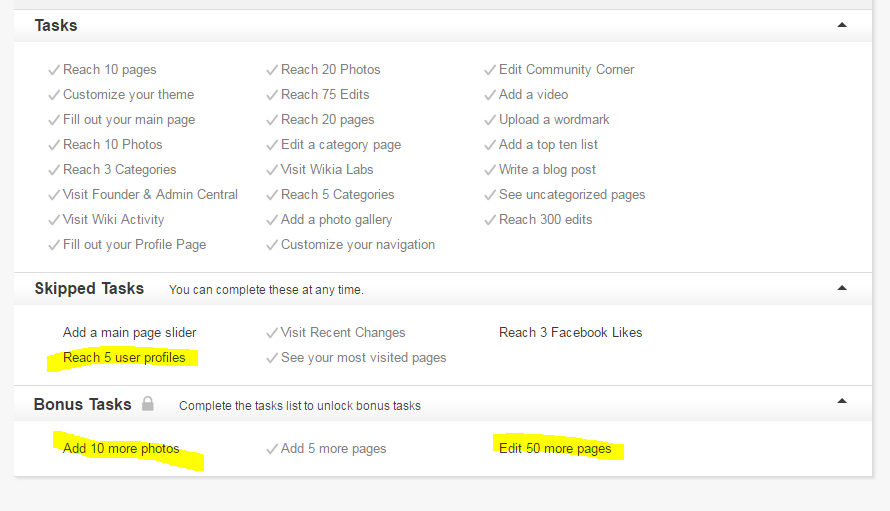Viewport: 890px width, 511px height.
Task: Open the Add a main page slider task
Action: pyautogui.click(x=129, y=333)
